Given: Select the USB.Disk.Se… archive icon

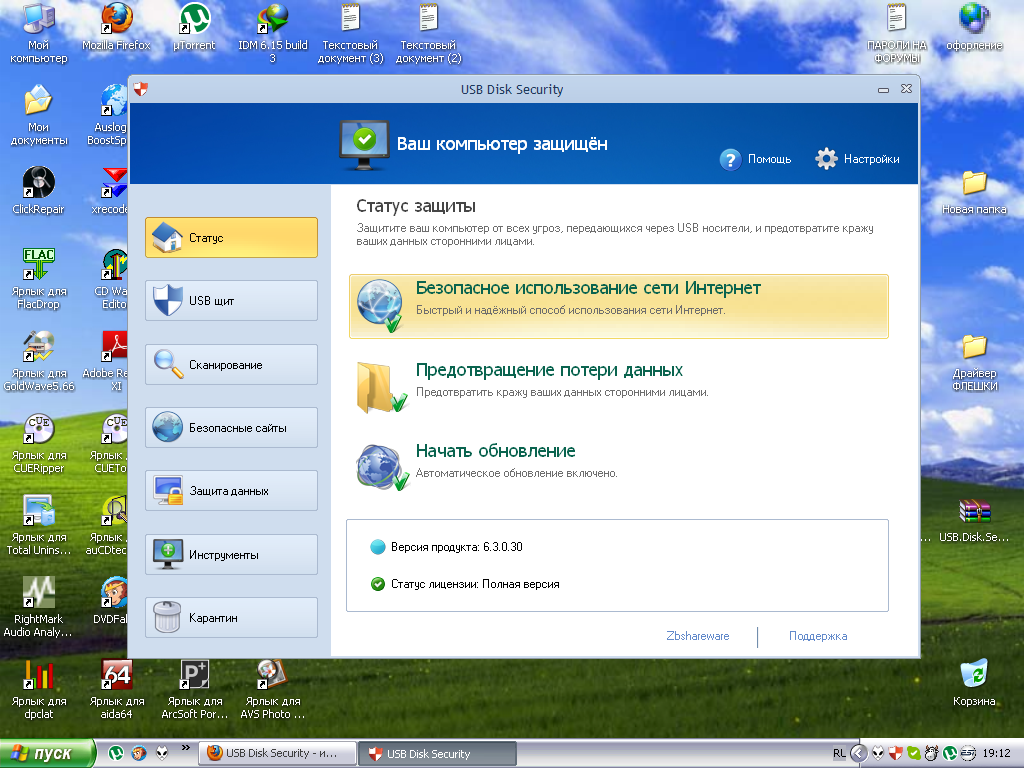Looking at the screenshot, I should pyautogui.click(x=974, y=520).
